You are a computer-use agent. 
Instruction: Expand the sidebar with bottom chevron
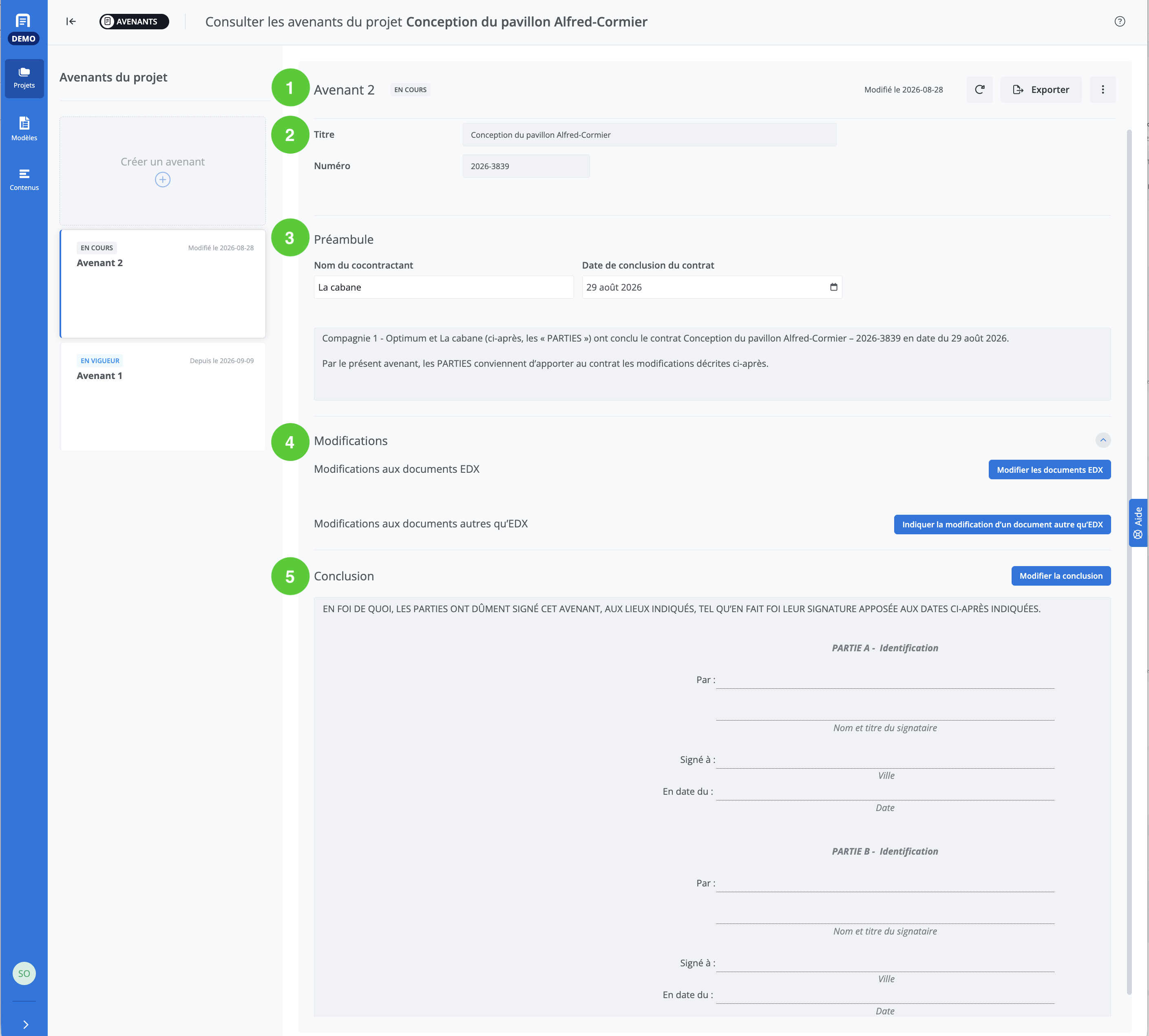(x=25, y=1024)
